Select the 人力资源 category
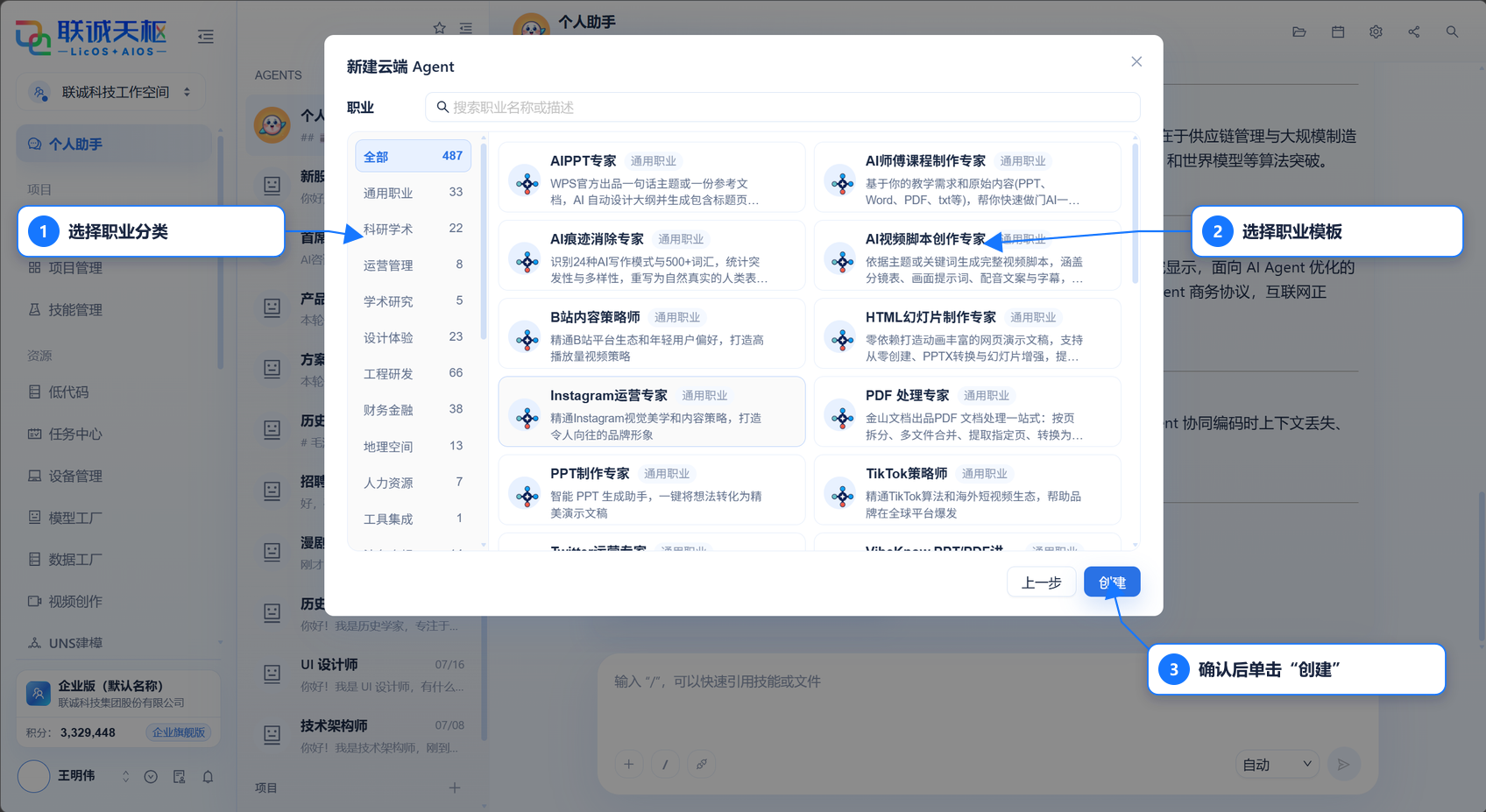Image resolution: width=1486 pixels, height=812 pixels. tap(414, 483)
